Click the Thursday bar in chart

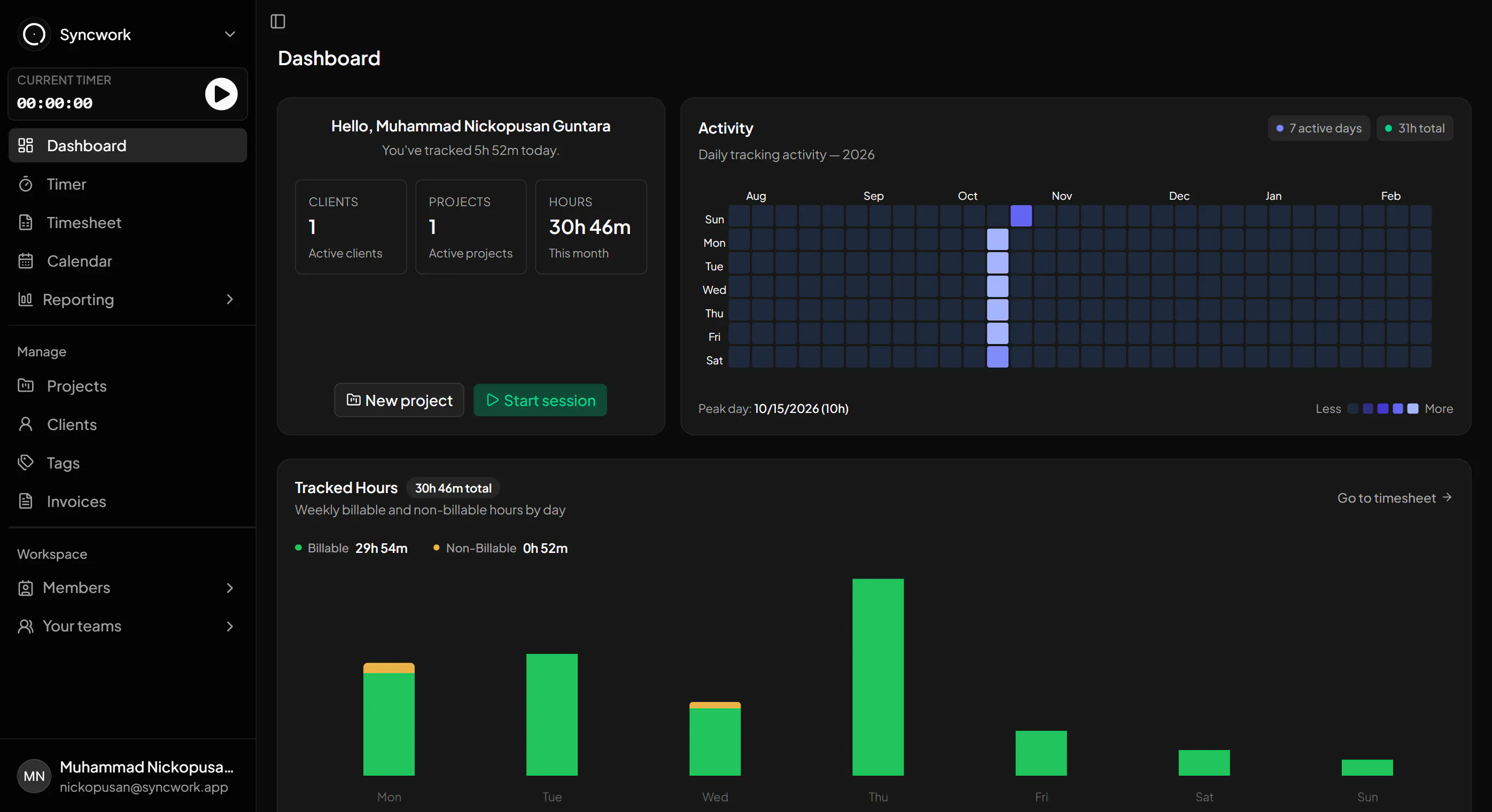(878, 677)
